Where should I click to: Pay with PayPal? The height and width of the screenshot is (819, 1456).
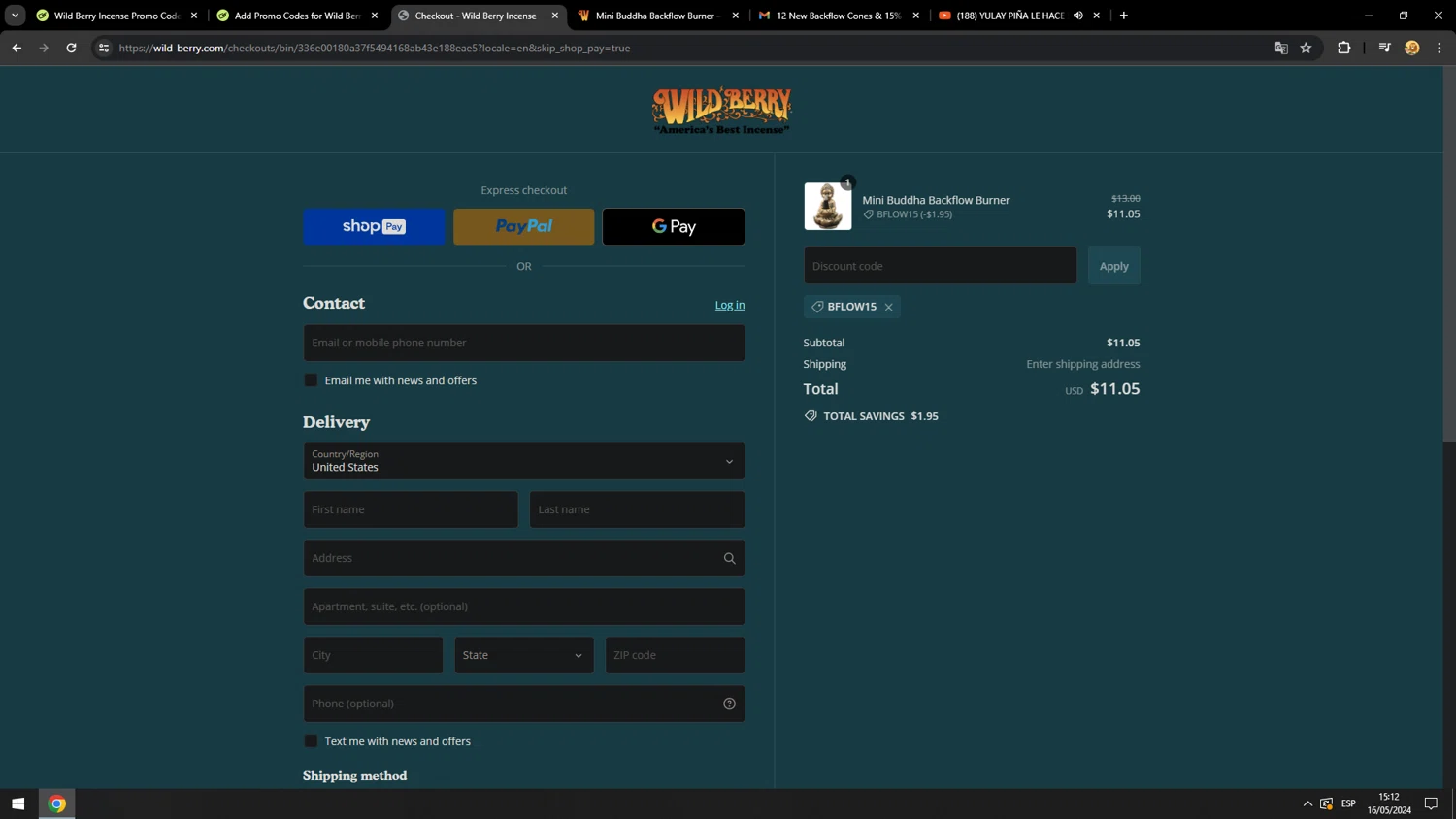pyautogui.click(x=524, y=226)
